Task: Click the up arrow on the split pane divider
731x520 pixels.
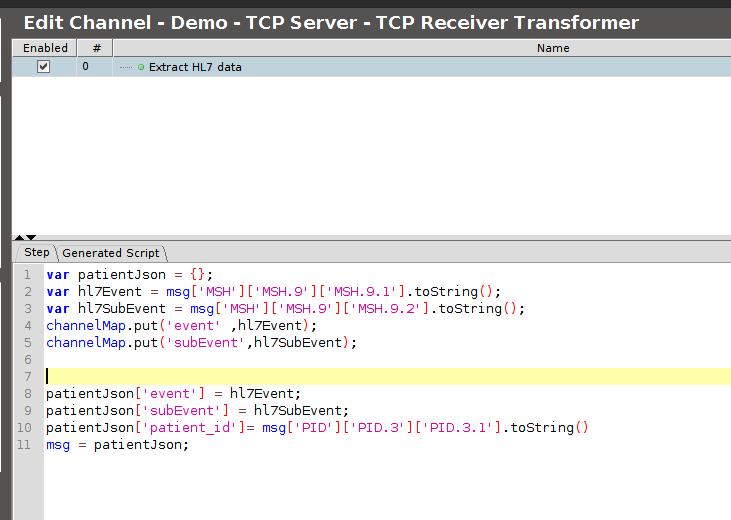Action: (x=20, y=237)
